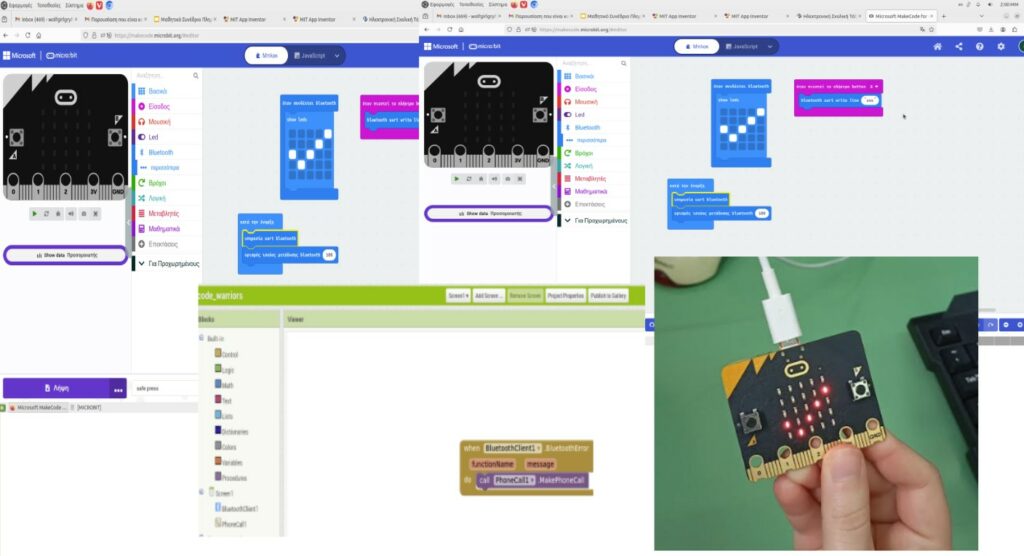Open Βασικά category in right MakeCode window
Viewport: 1024px width, 556px height.
pos(593,76)
